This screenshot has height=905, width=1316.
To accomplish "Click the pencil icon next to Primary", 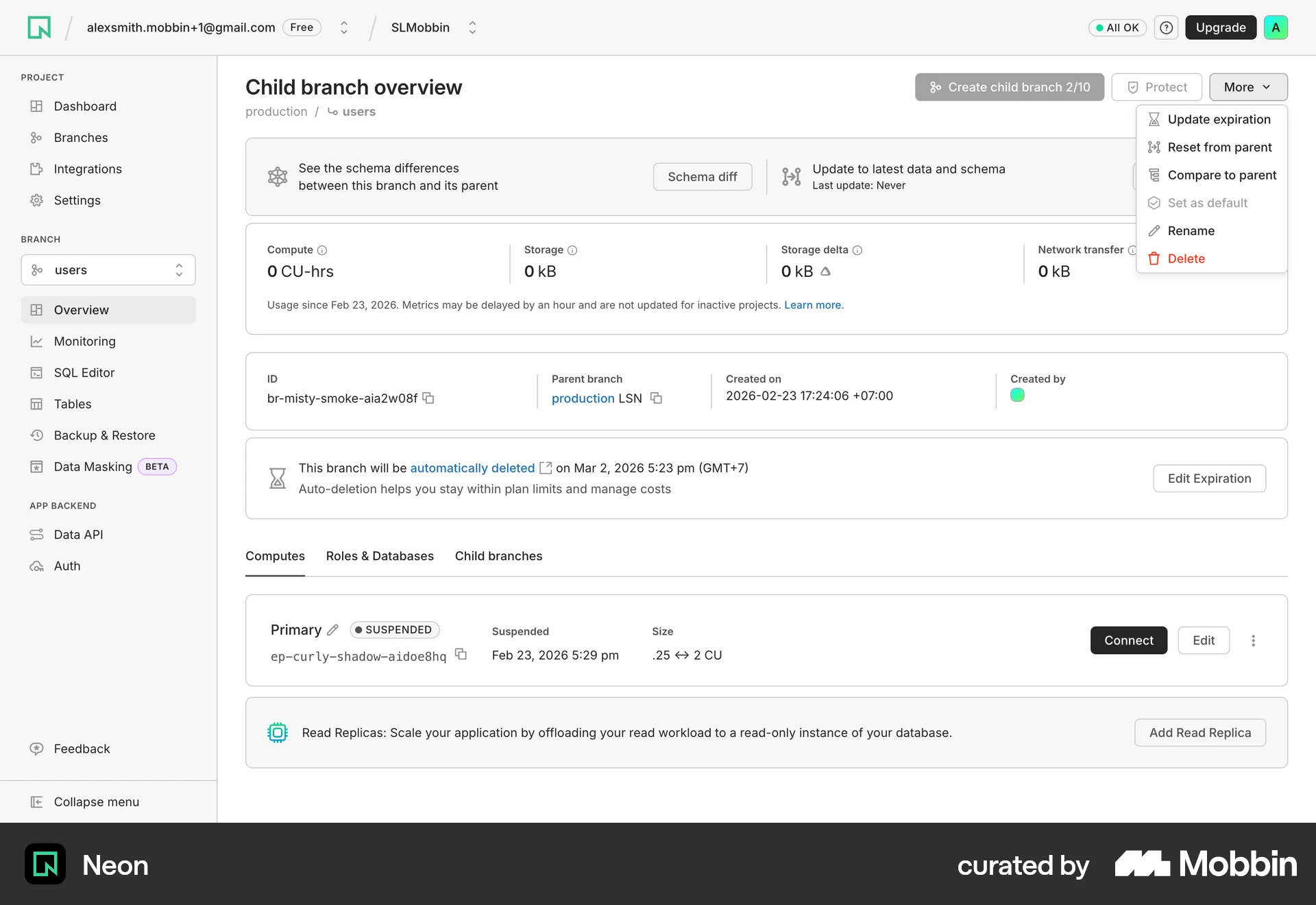I will pyautogui.click(x=333, y=629).
